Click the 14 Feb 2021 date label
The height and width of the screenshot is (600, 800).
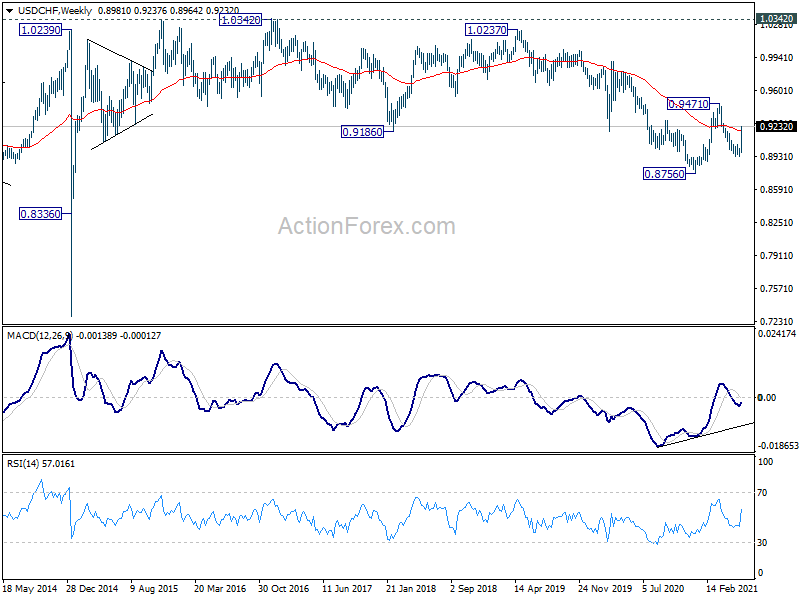pos(732,589)
